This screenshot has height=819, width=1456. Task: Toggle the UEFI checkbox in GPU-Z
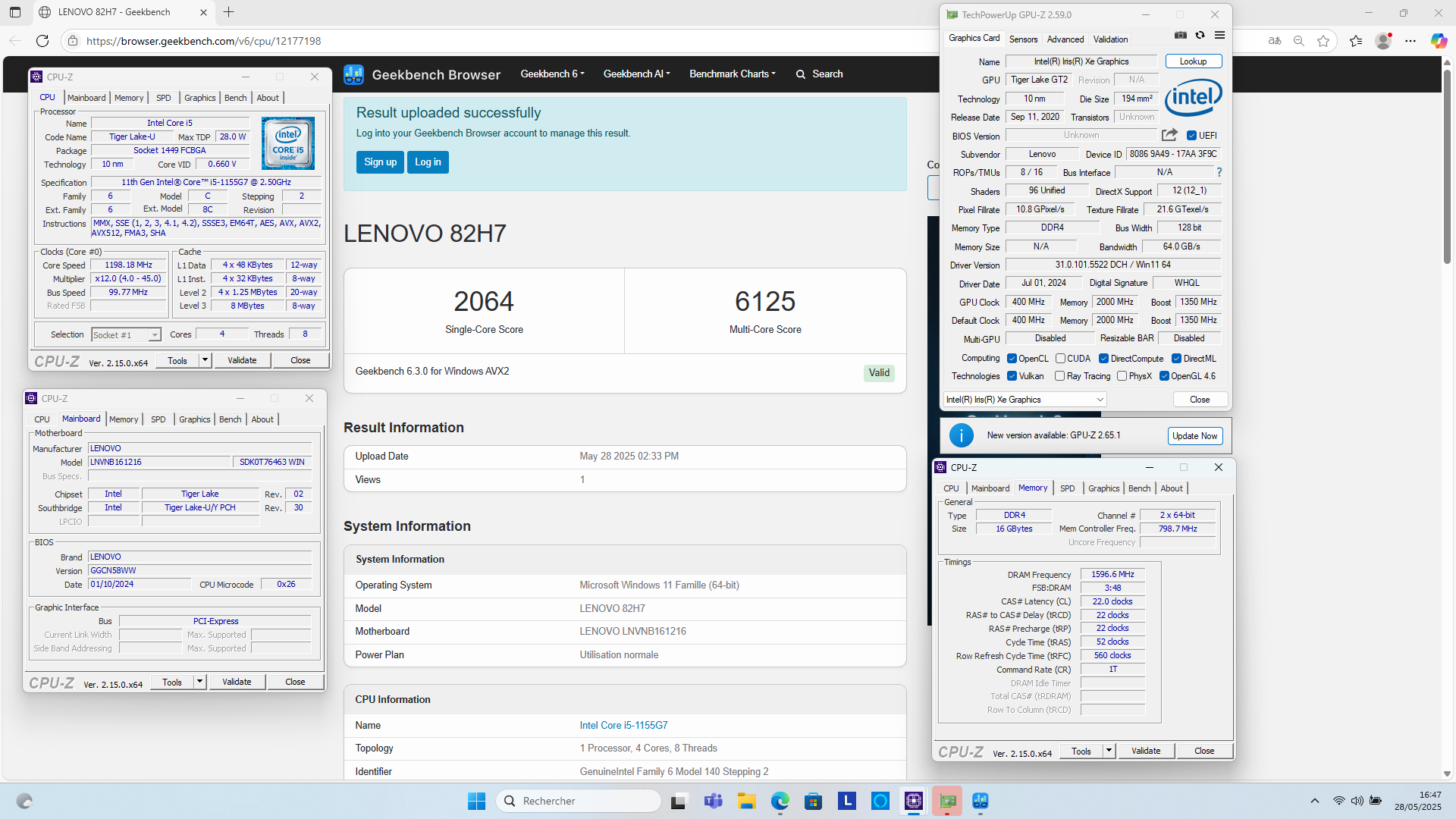(1191, 136)
